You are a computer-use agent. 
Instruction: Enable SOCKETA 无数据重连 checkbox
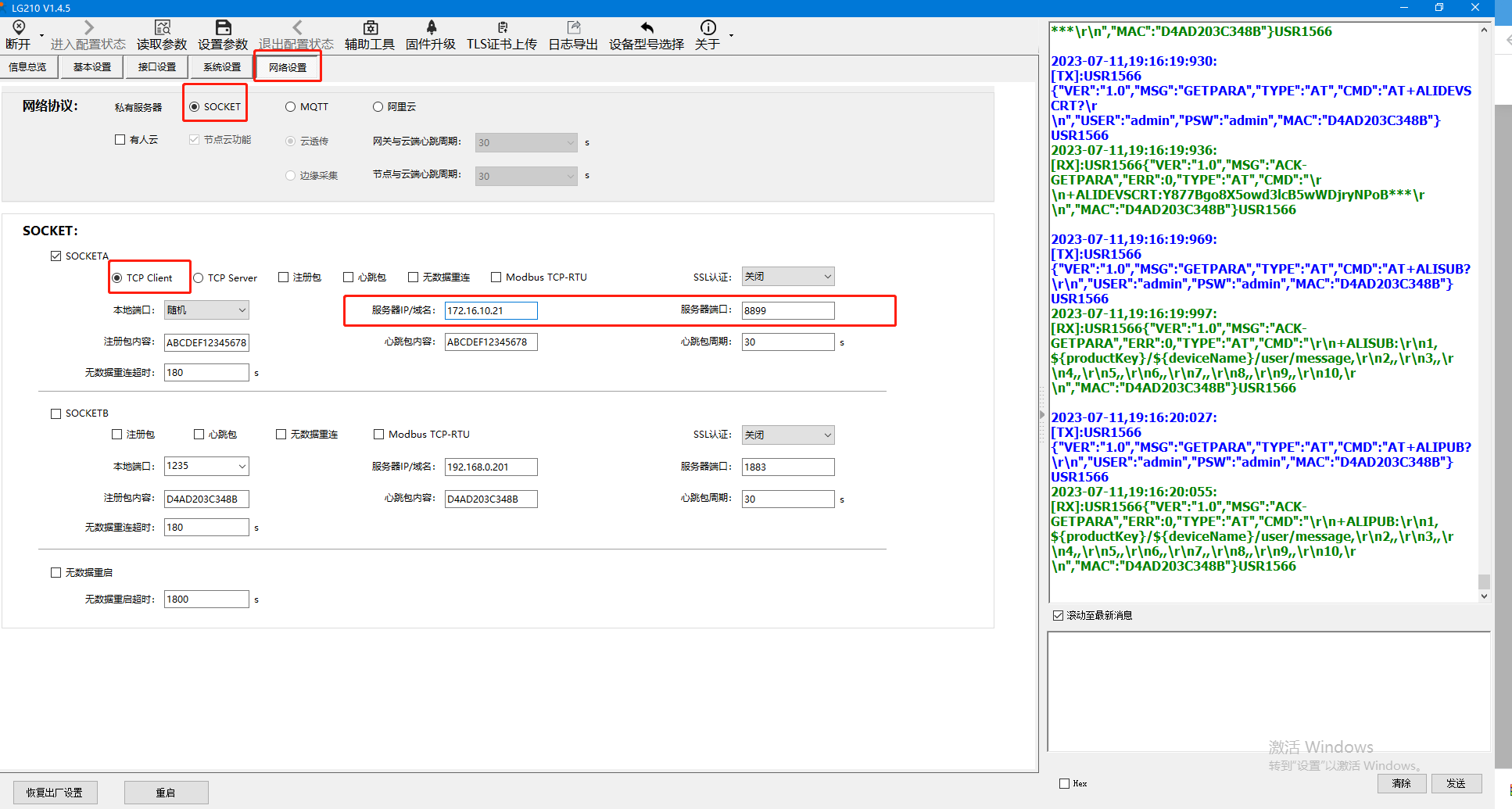tap(413, 277)
